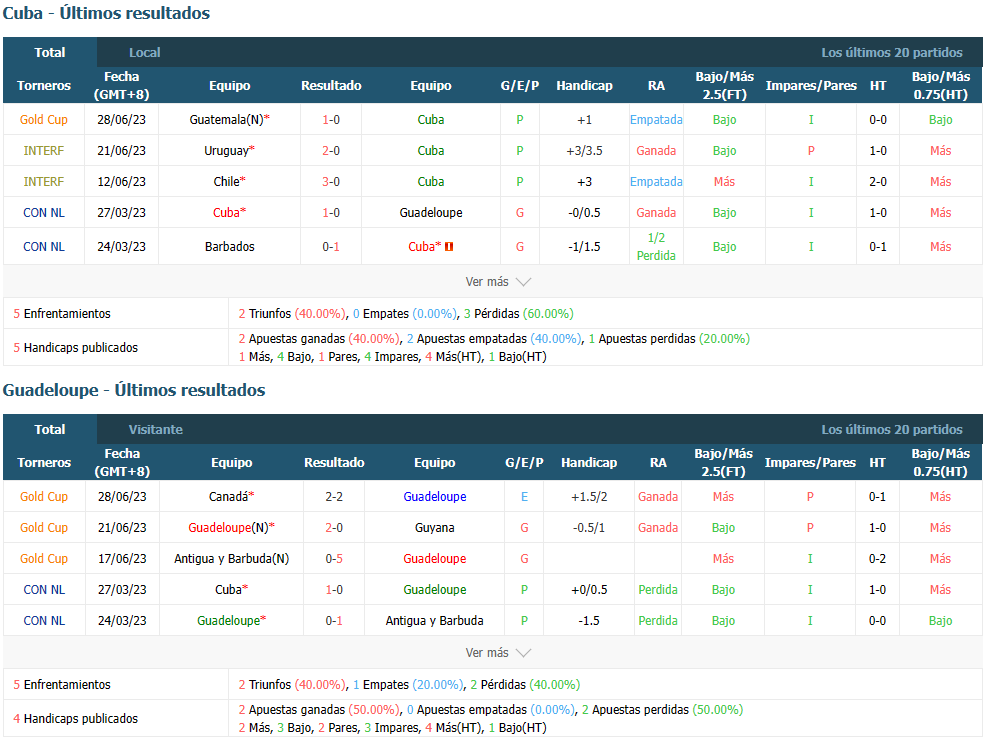988x740 pixels.
Task: Click Gold Cup in the 17/06/23 row
Action: (43, 558)
